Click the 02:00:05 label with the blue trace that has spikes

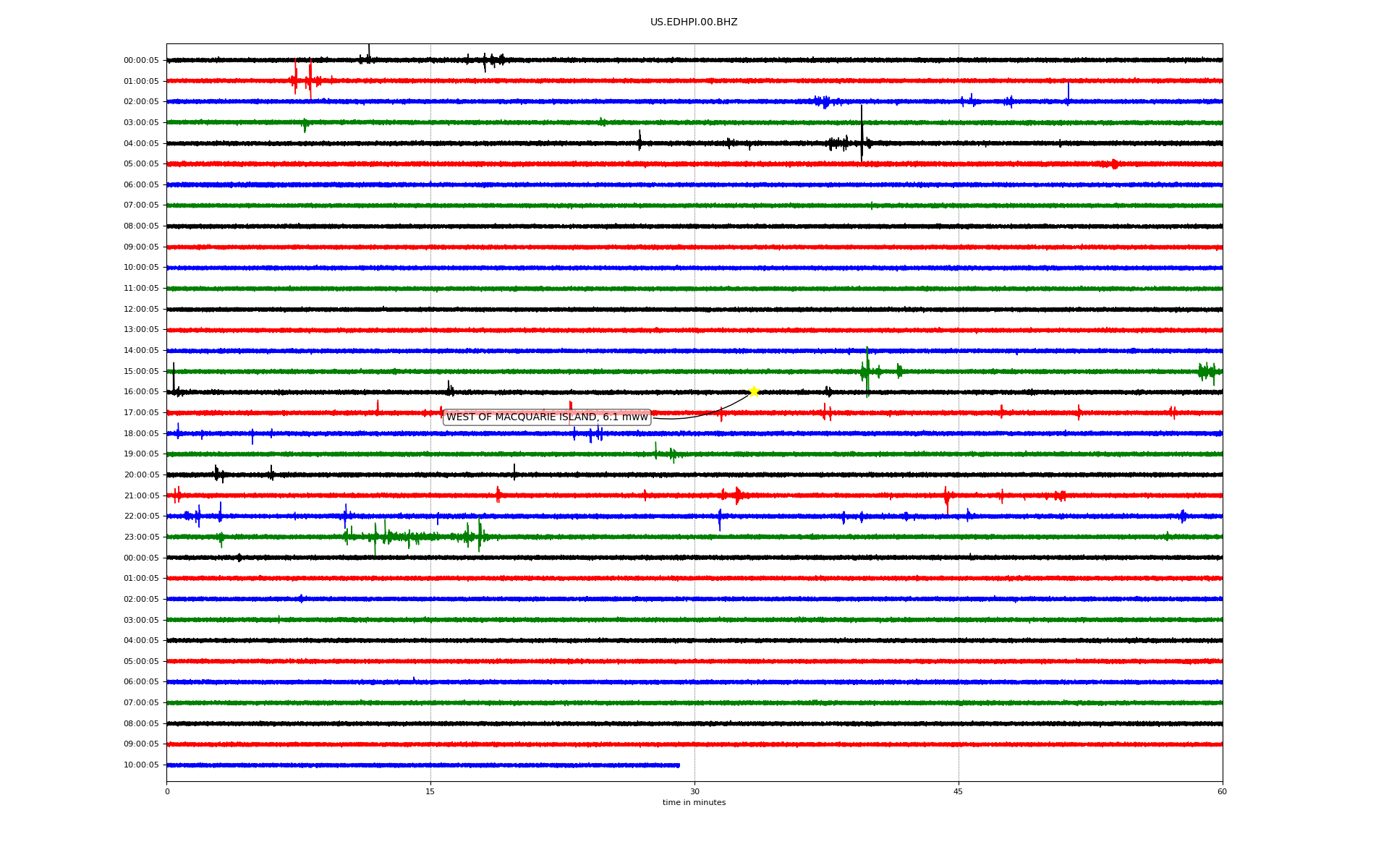tap(141, 102)
